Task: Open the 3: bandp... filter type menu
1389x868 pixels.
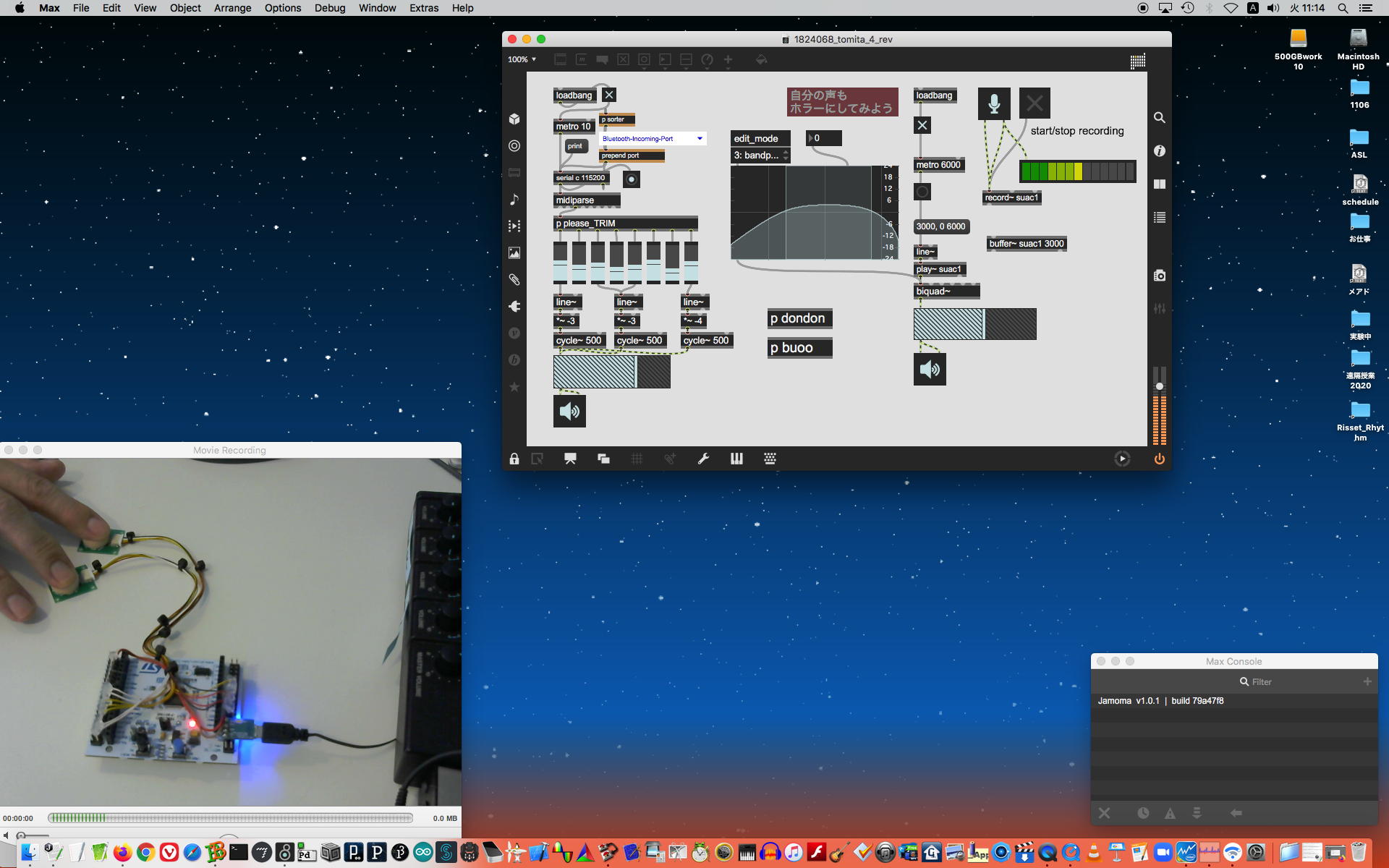Action: pyautogui.click(x=760, y=156)
